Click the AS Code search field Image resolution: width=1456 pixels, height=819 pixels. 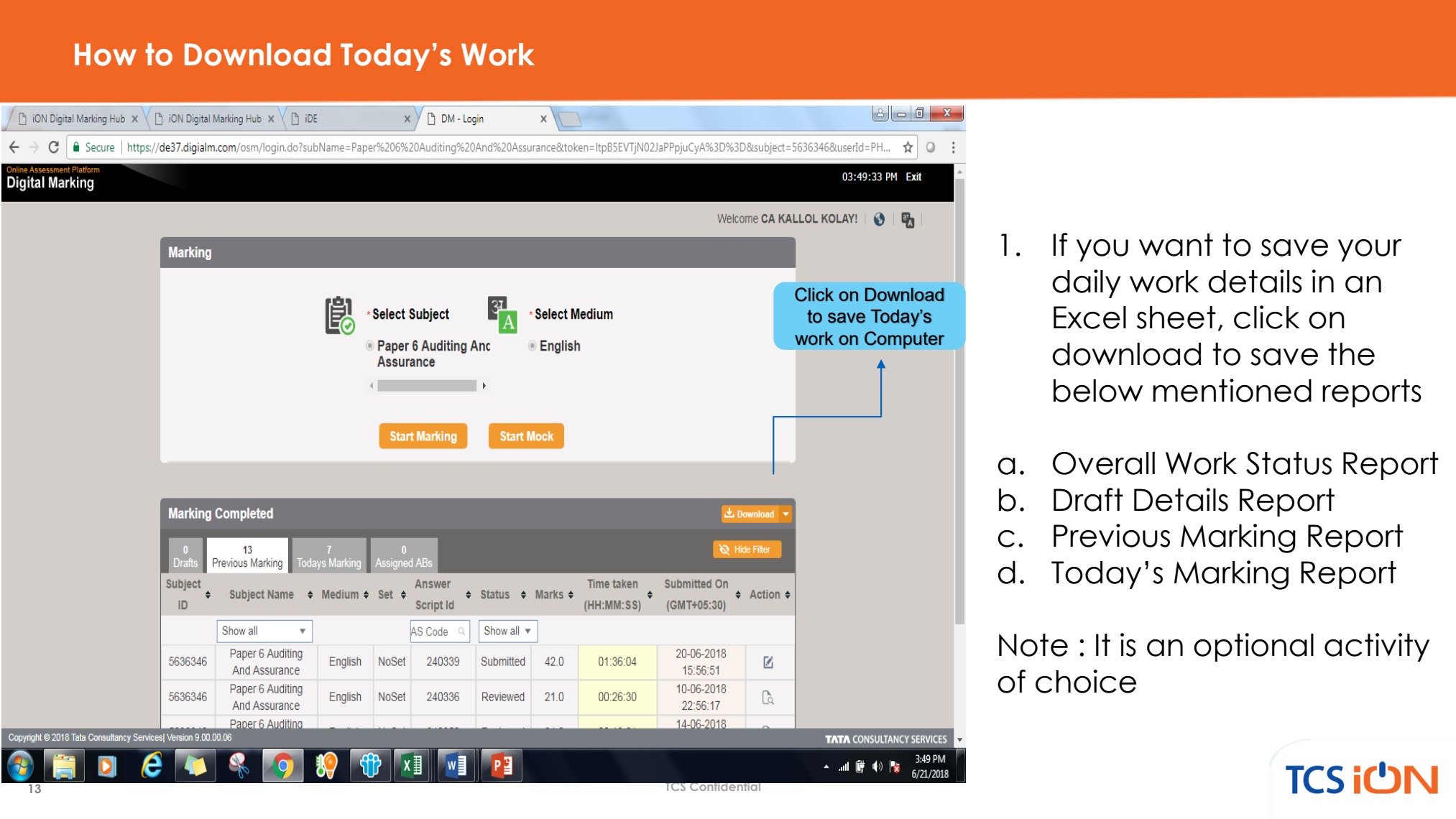click(x=438, y=631)
